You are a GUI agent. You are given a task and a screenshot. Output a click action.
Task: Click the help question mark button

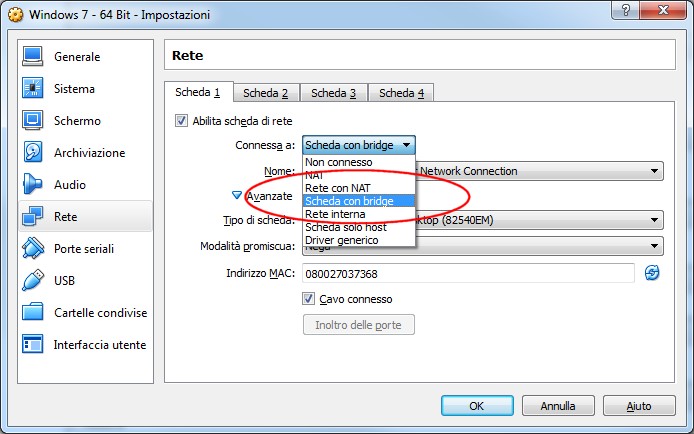625,10
